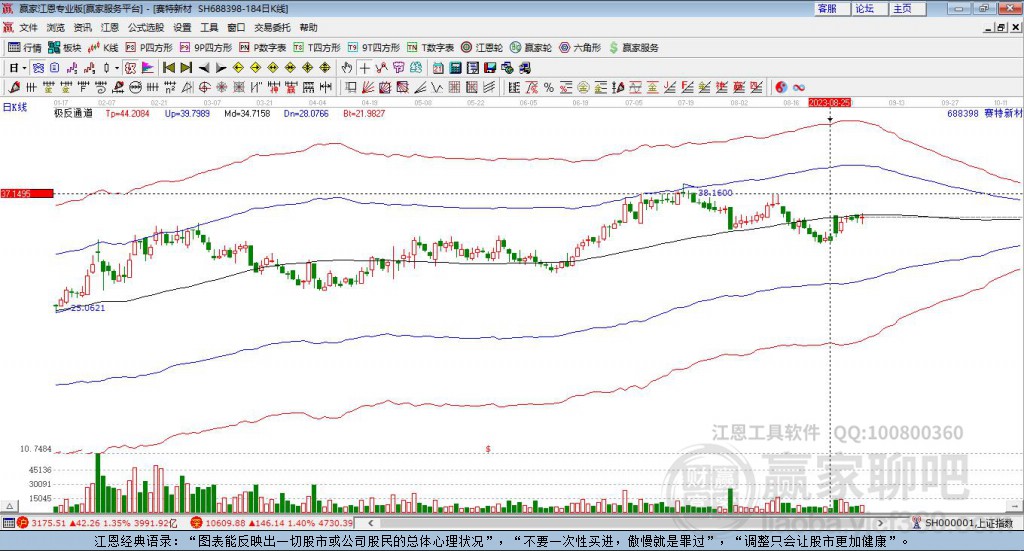Click the 日K线 period label
This screenshot has width=1024, height=551.
pos(15,107)
